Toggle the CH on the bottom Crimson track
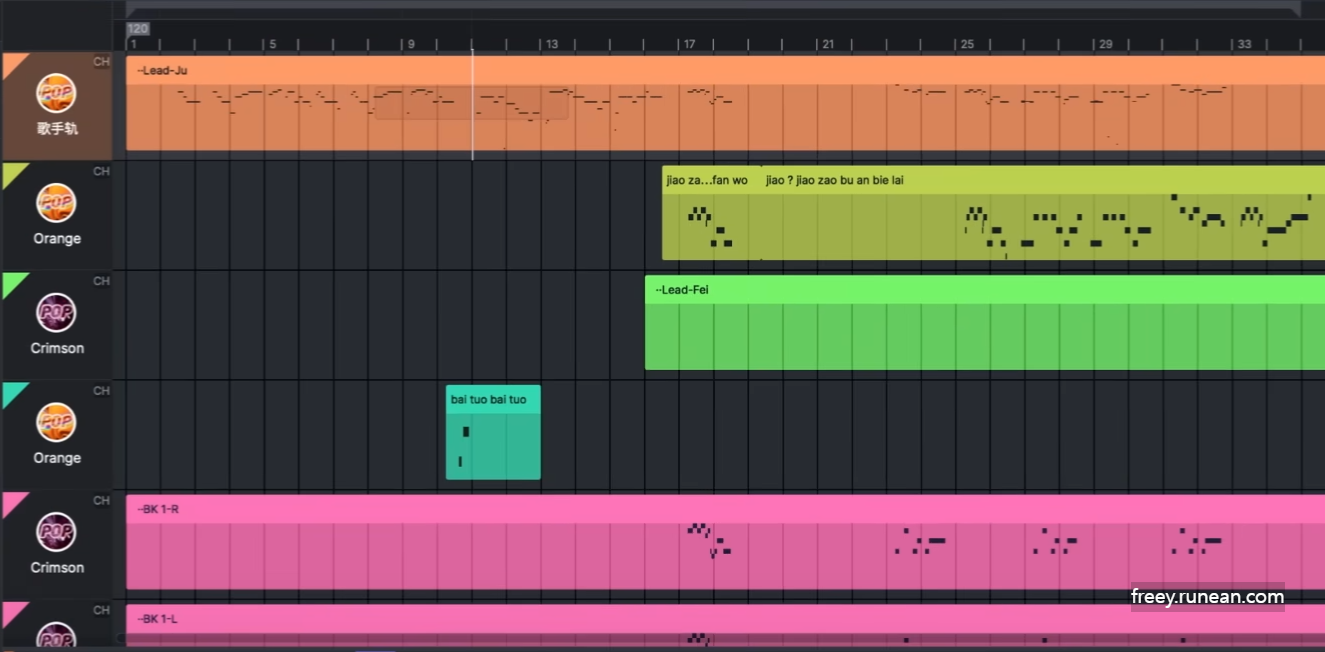Viewport: 1325px width, 652px height. (100, 501)
